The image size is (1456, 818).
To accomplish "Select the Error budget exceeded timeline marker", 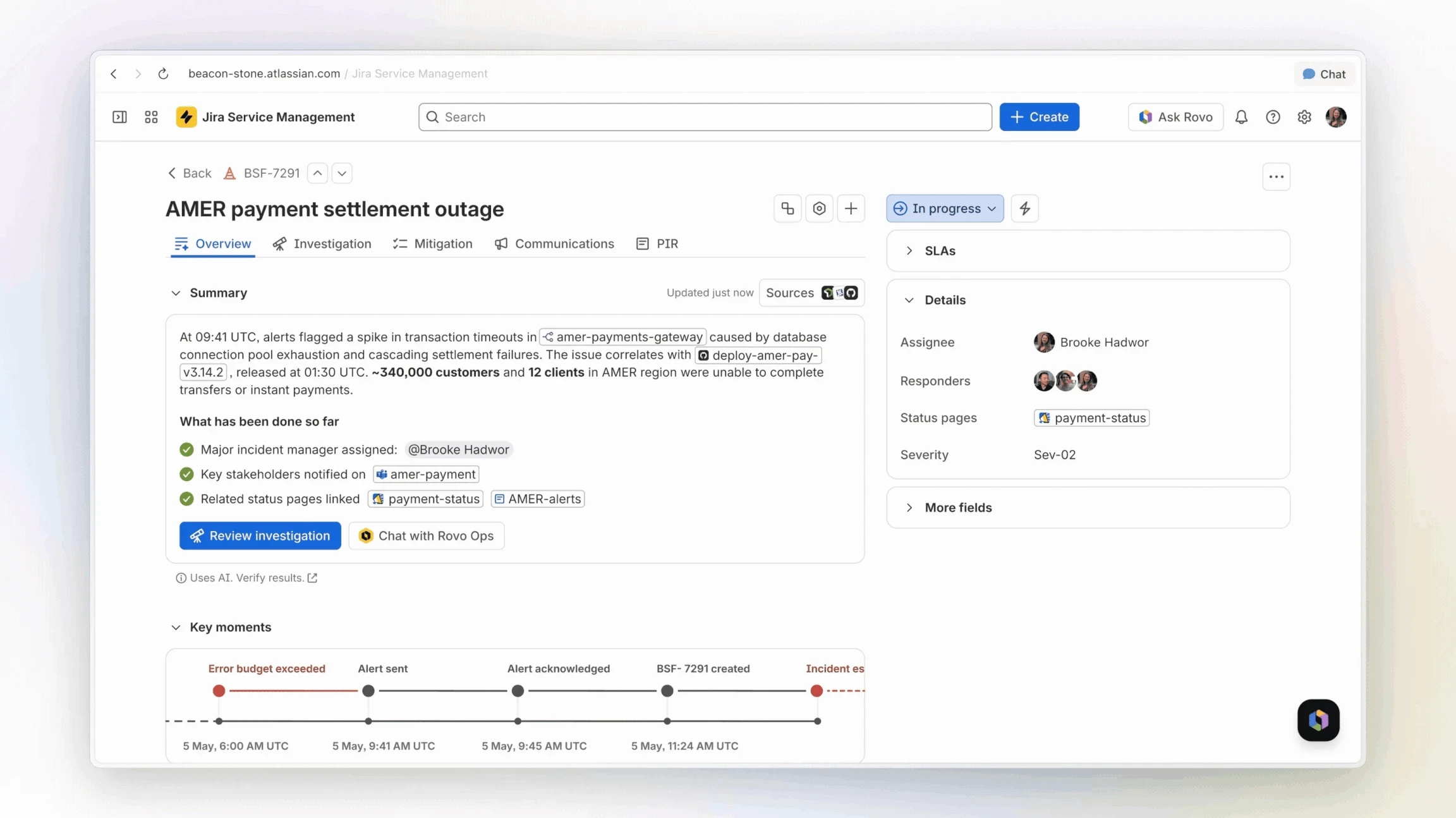I will click(x=219, y=691).
